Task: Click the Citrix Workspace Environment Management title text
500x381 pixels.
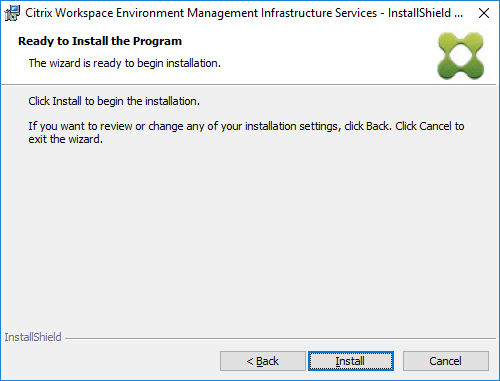Action: click(x=201, y=13)
